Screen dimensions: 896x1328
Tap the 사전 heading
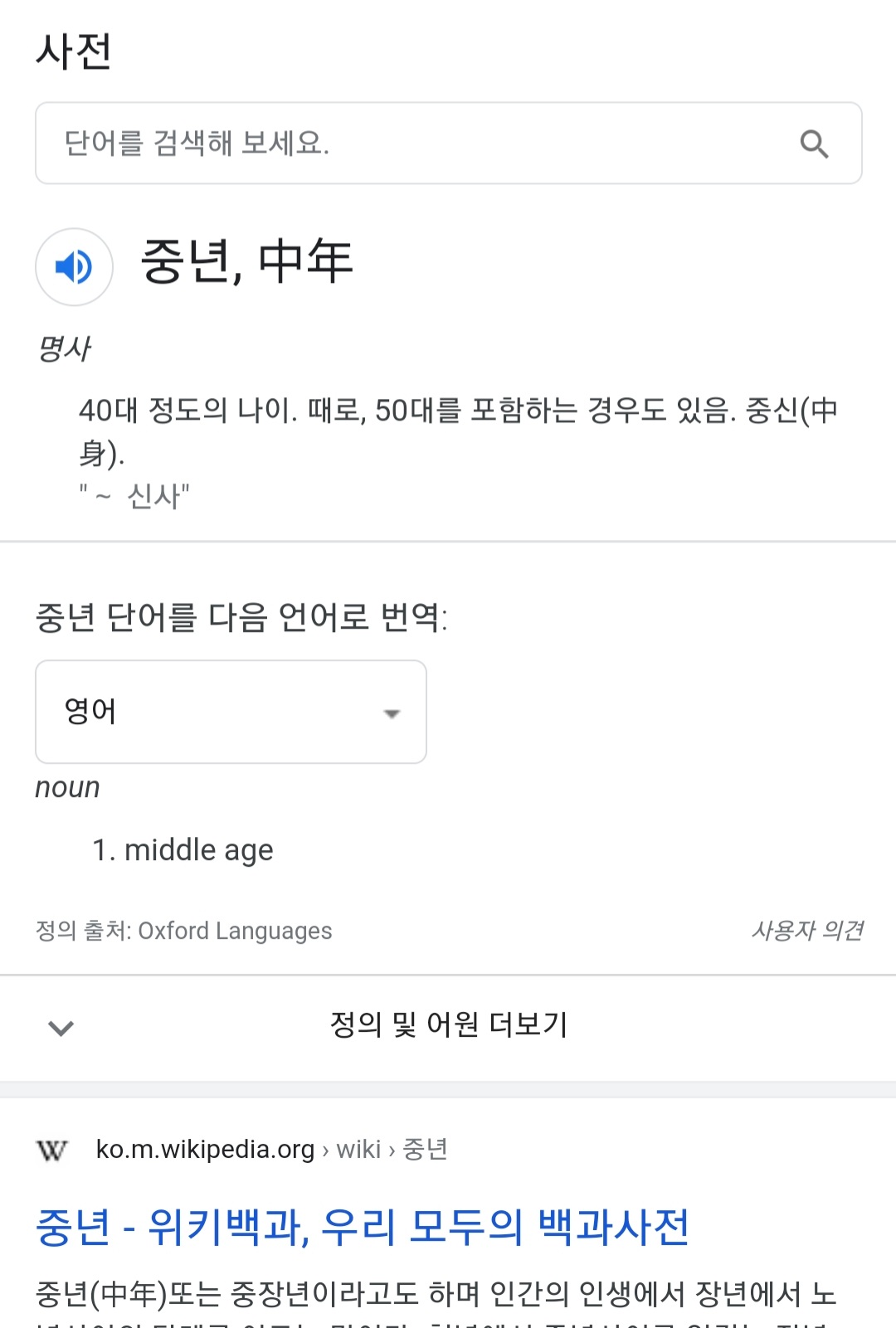74,51
